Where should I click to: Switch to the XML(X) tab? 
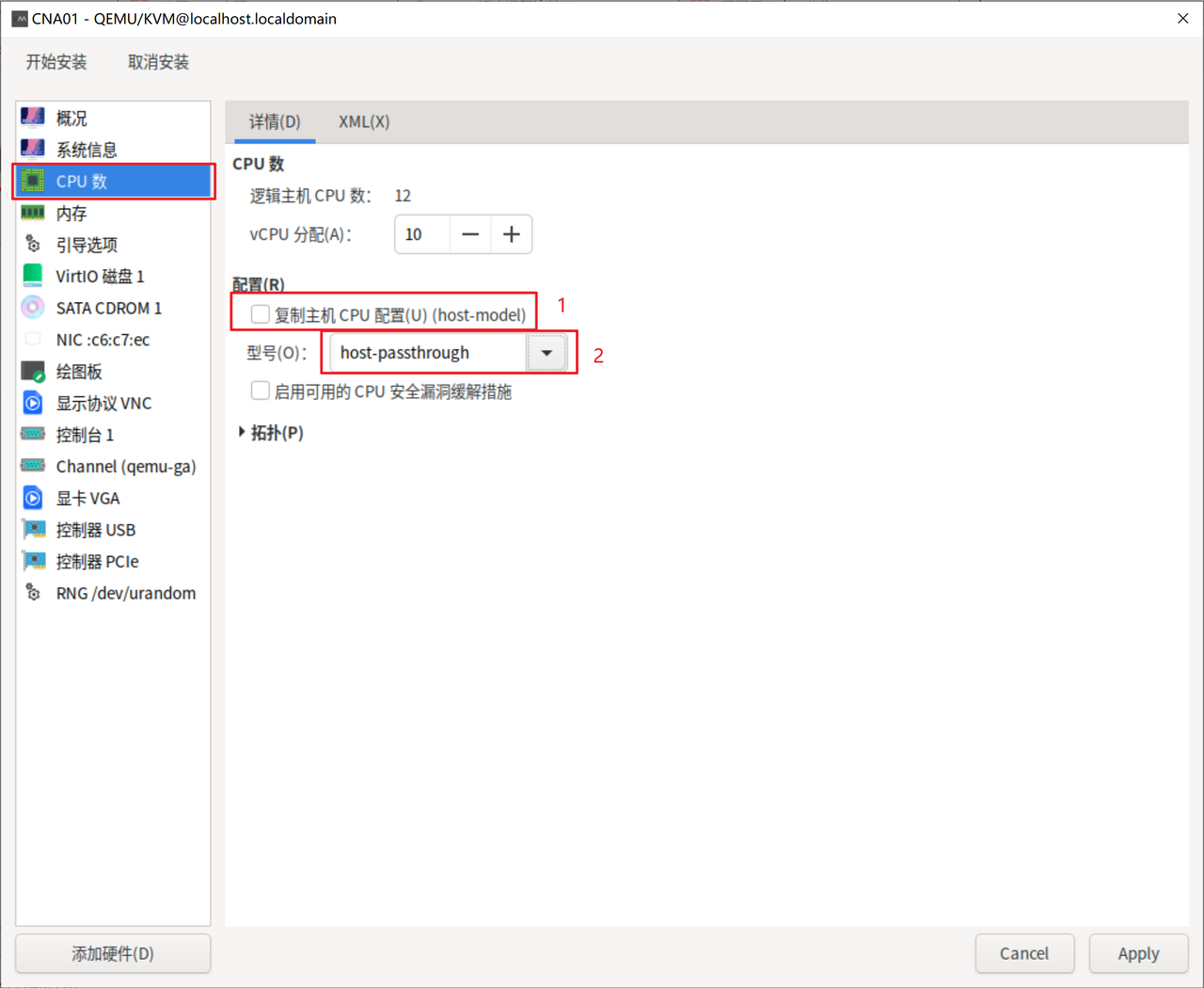click(x=364, y=122)
